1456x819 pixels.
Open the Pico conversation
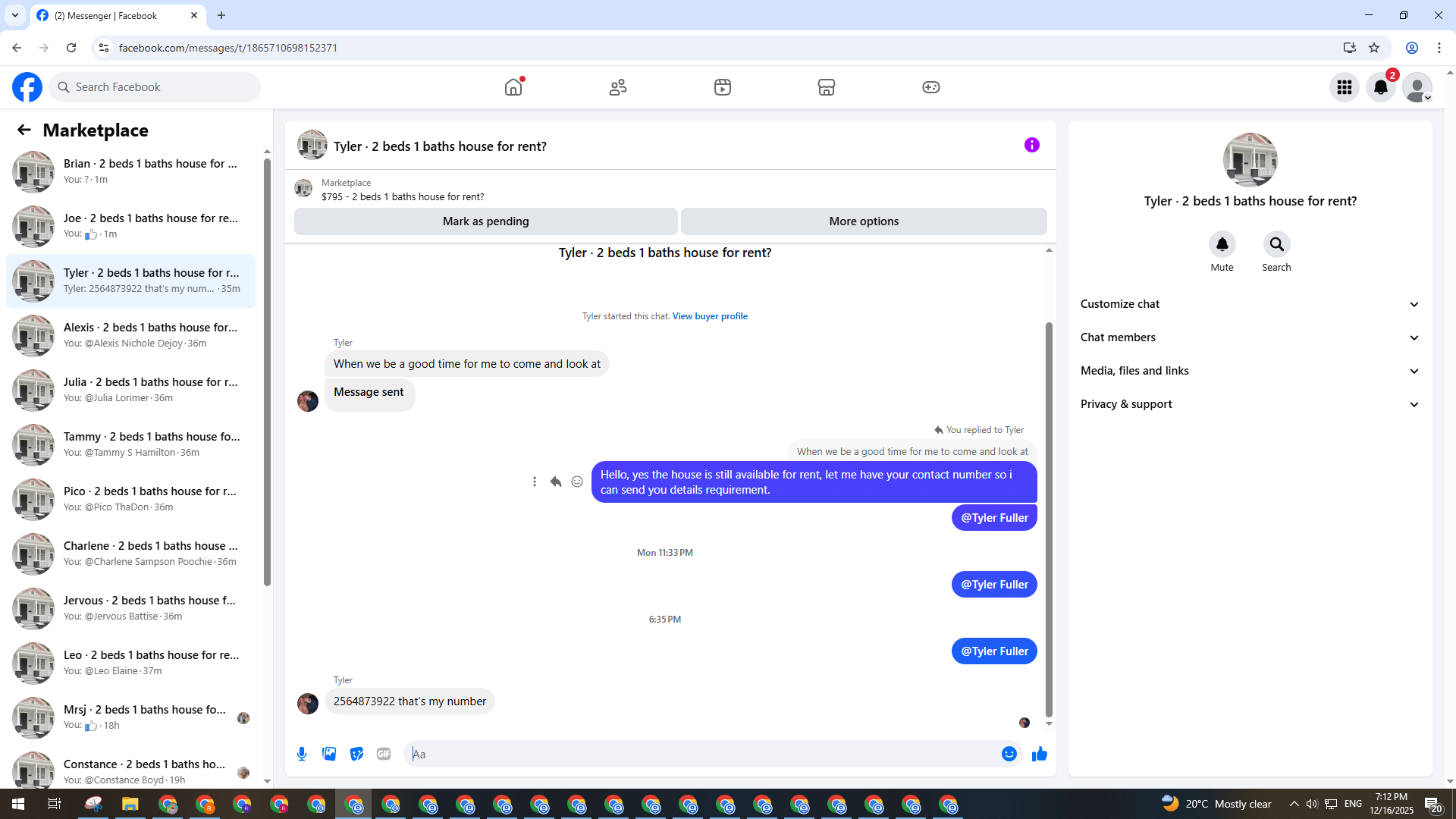point(130,499)
